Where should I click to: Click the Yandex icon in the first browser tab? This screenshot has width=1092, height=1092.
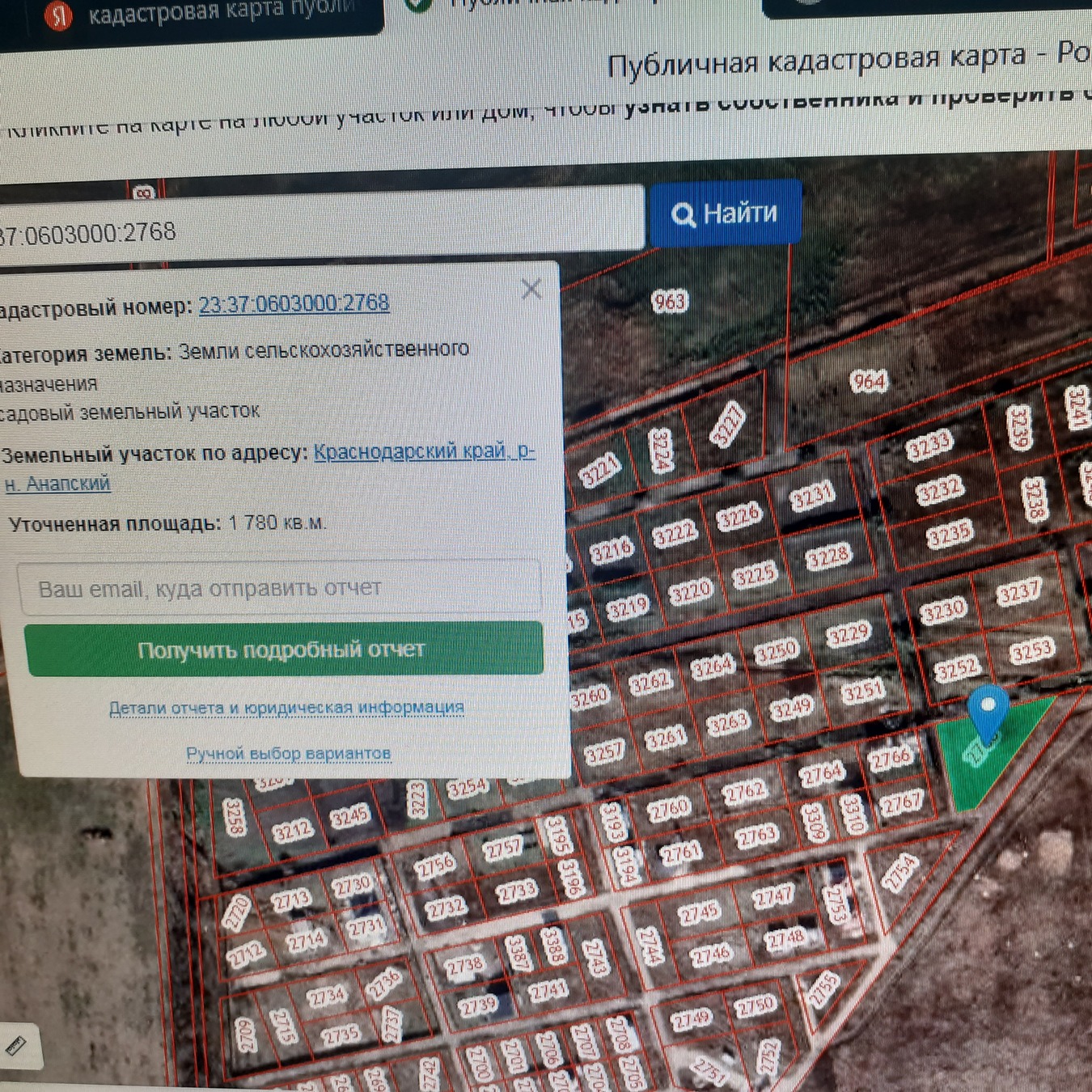58,15
